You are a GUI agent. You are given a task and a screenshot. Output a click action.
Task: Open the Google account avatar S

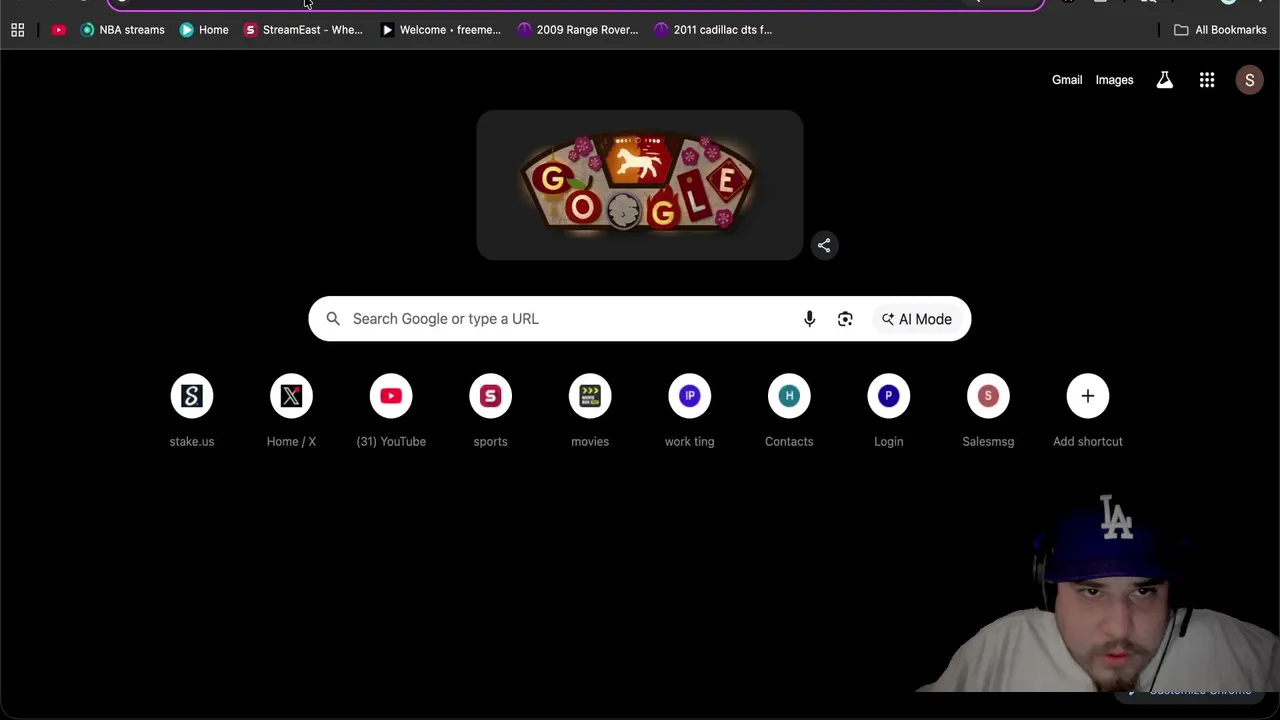click(1249, 80)
